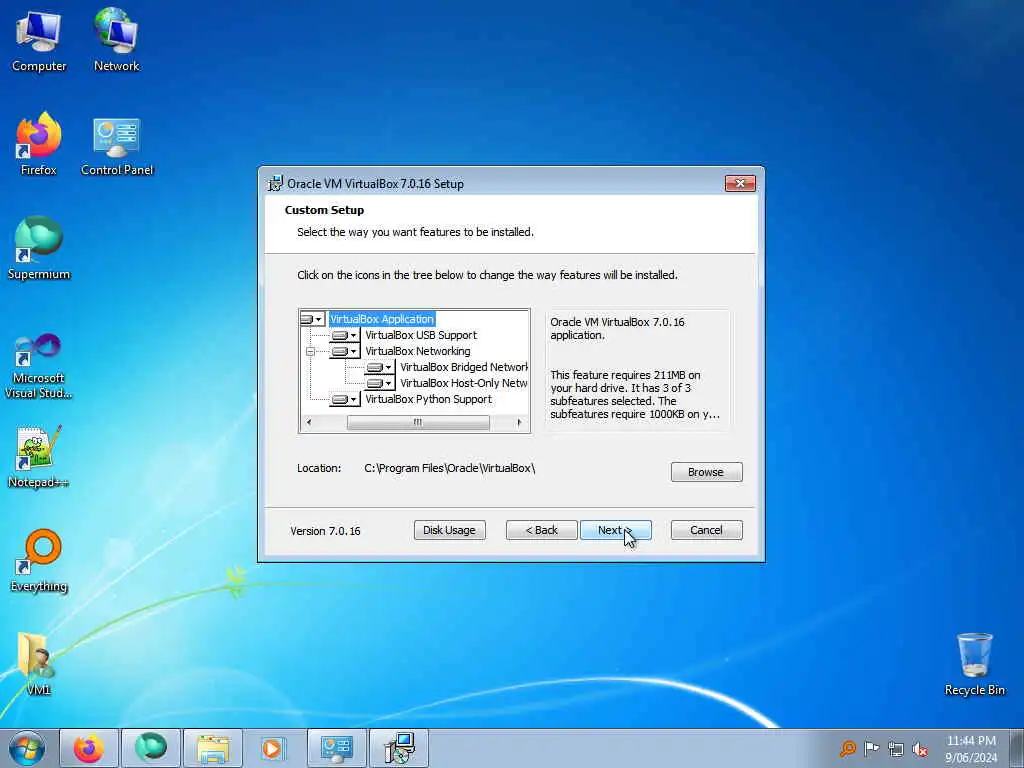Screen dimensions: 1024x768
Task: Select the Recycle Bin icon
Action: [x=974, y=664]
